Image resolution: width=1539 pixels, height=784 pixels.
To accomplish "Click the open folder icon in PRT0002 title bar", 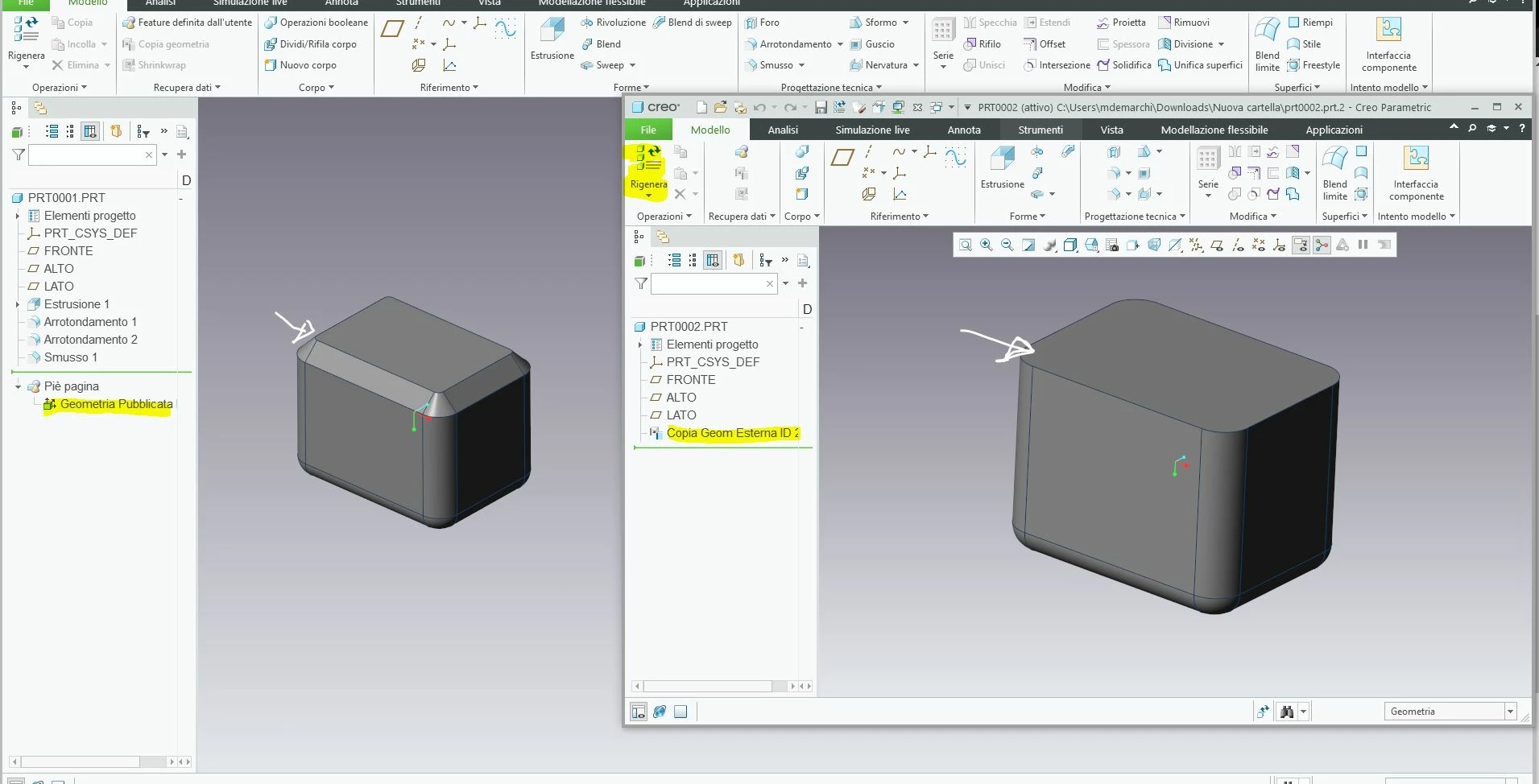I will 720,107.
